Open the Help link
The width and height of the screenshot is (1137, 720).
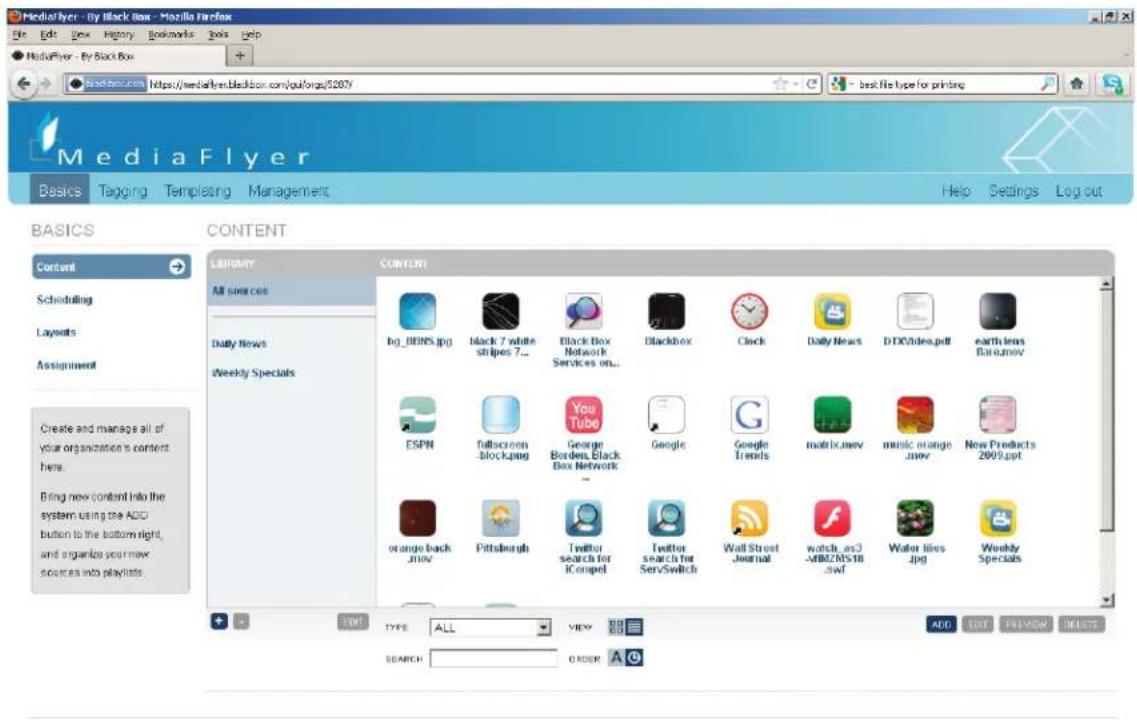tap(956, 191)
